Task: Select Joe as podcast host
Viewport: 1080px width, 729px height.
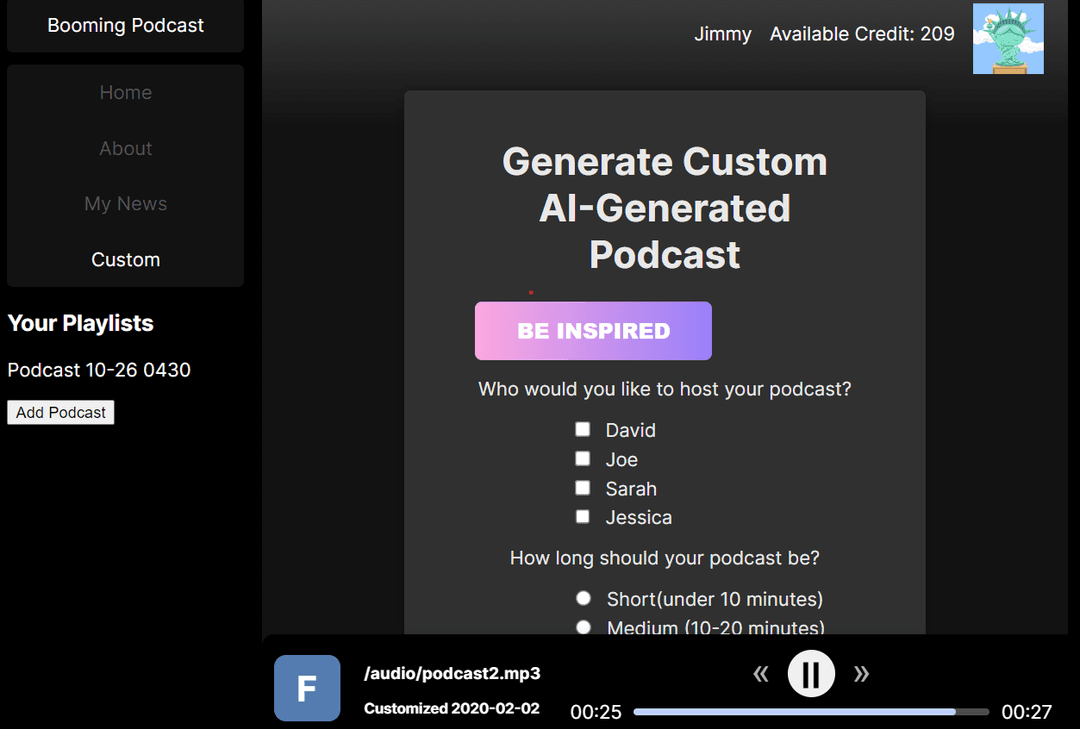Action: (x=582, y=458)
